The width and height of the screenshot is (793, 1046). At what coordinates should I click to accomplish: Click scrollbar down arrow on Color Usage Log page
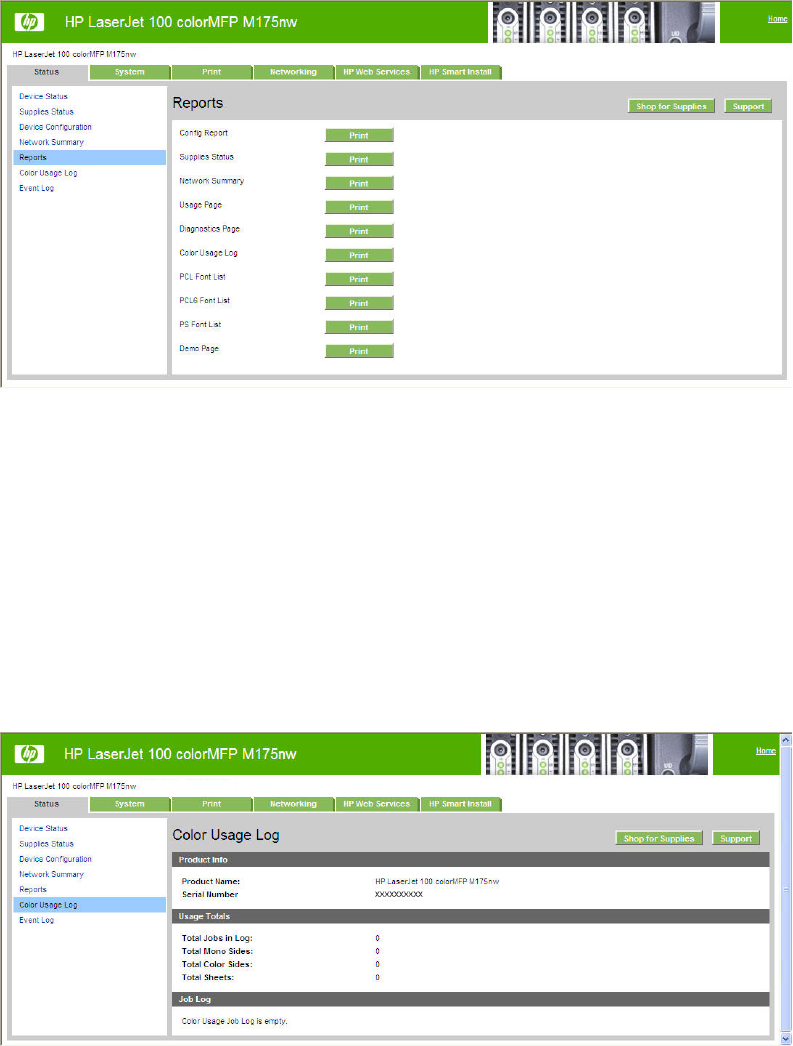tap(786, 1040)
